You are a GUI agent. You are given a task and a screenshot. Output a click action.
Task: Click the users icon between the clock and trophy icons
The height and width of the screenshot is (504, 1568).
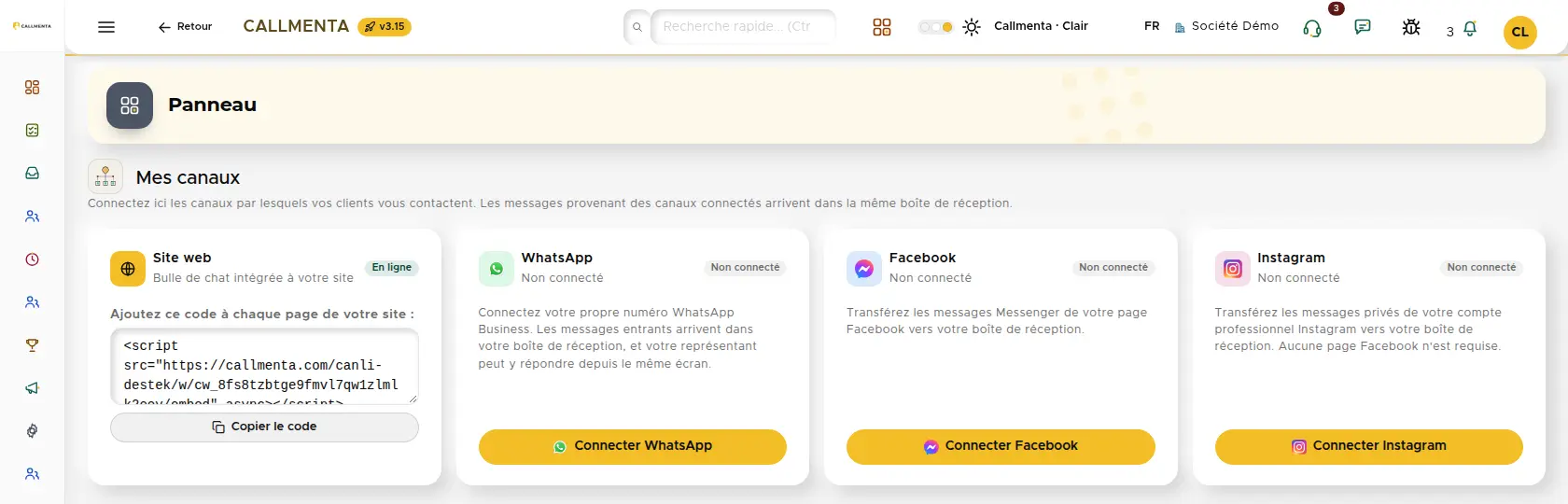click(33, 302)
